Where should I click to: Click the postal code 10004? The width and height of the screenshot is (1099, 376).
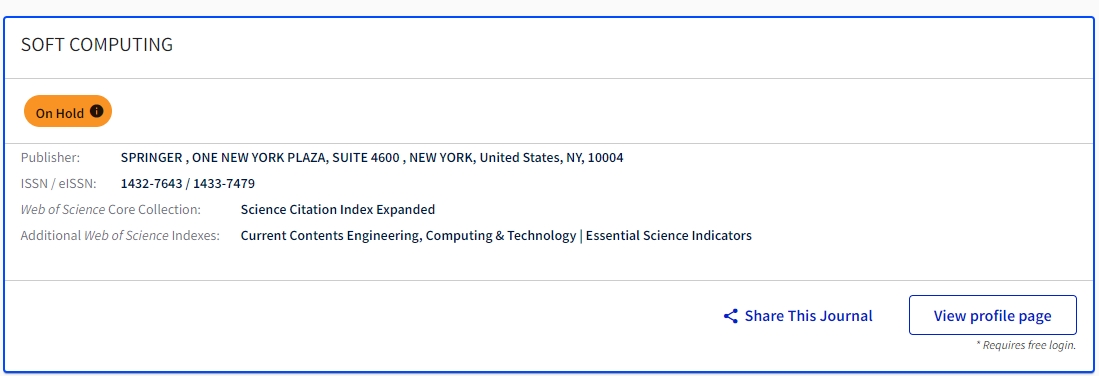[606, 158]
